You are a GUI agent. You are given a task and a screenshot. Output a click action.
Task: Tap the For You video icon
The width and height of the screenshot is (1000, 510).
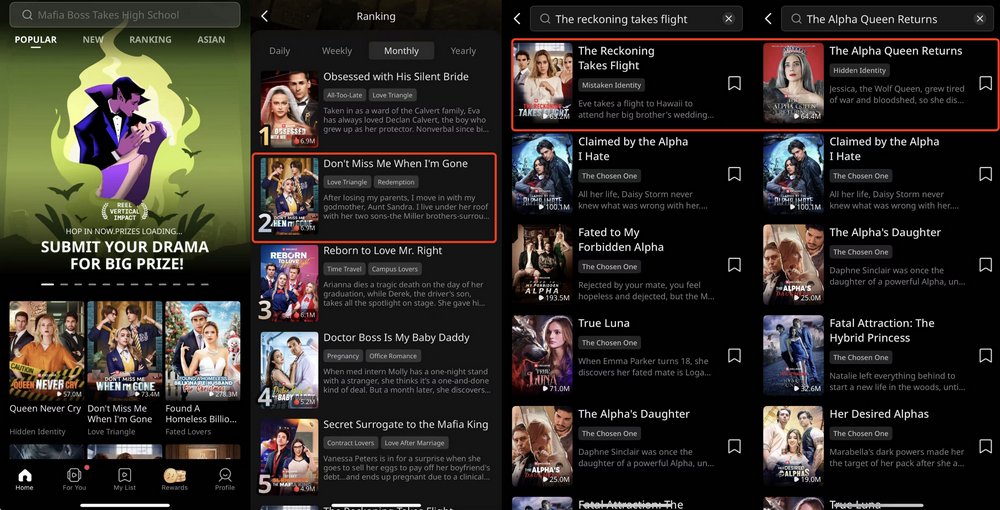[74, 477]
